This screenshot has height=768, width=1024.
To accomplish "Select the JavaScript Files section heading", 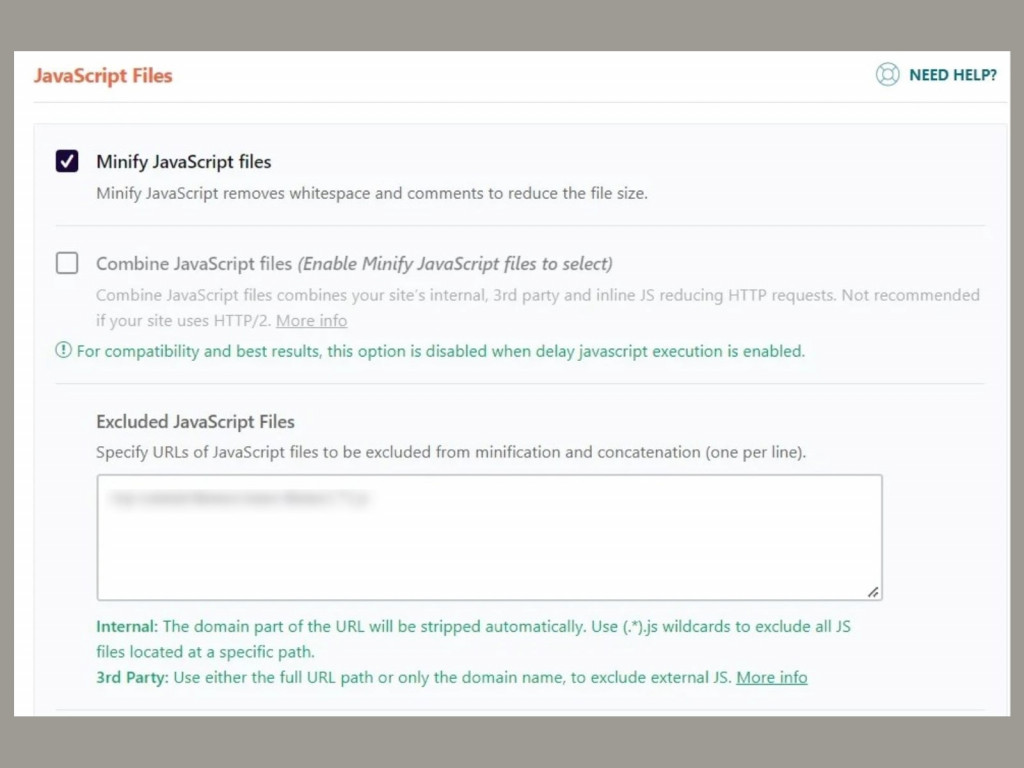I will coord(103,75).
